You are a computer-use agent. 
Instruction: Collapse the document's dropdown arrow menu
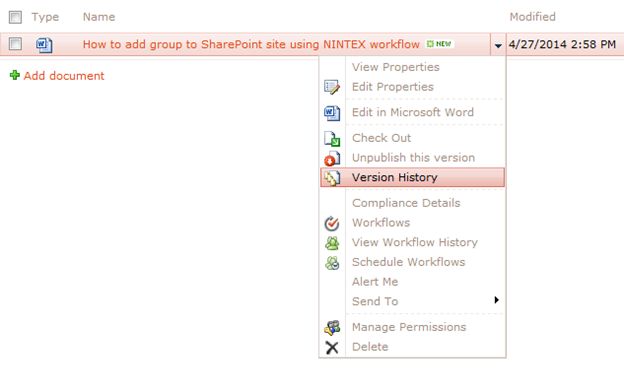[x=498, y=45]
